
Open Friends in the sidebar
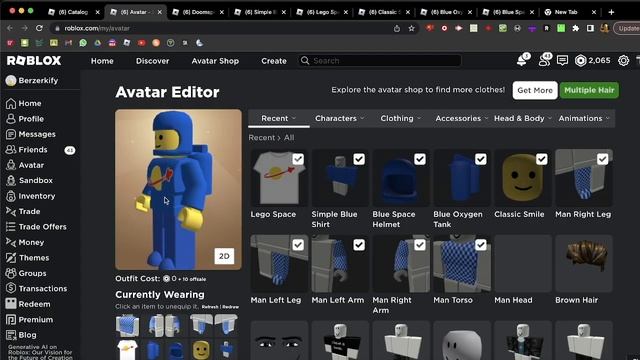tap(27, 150)
